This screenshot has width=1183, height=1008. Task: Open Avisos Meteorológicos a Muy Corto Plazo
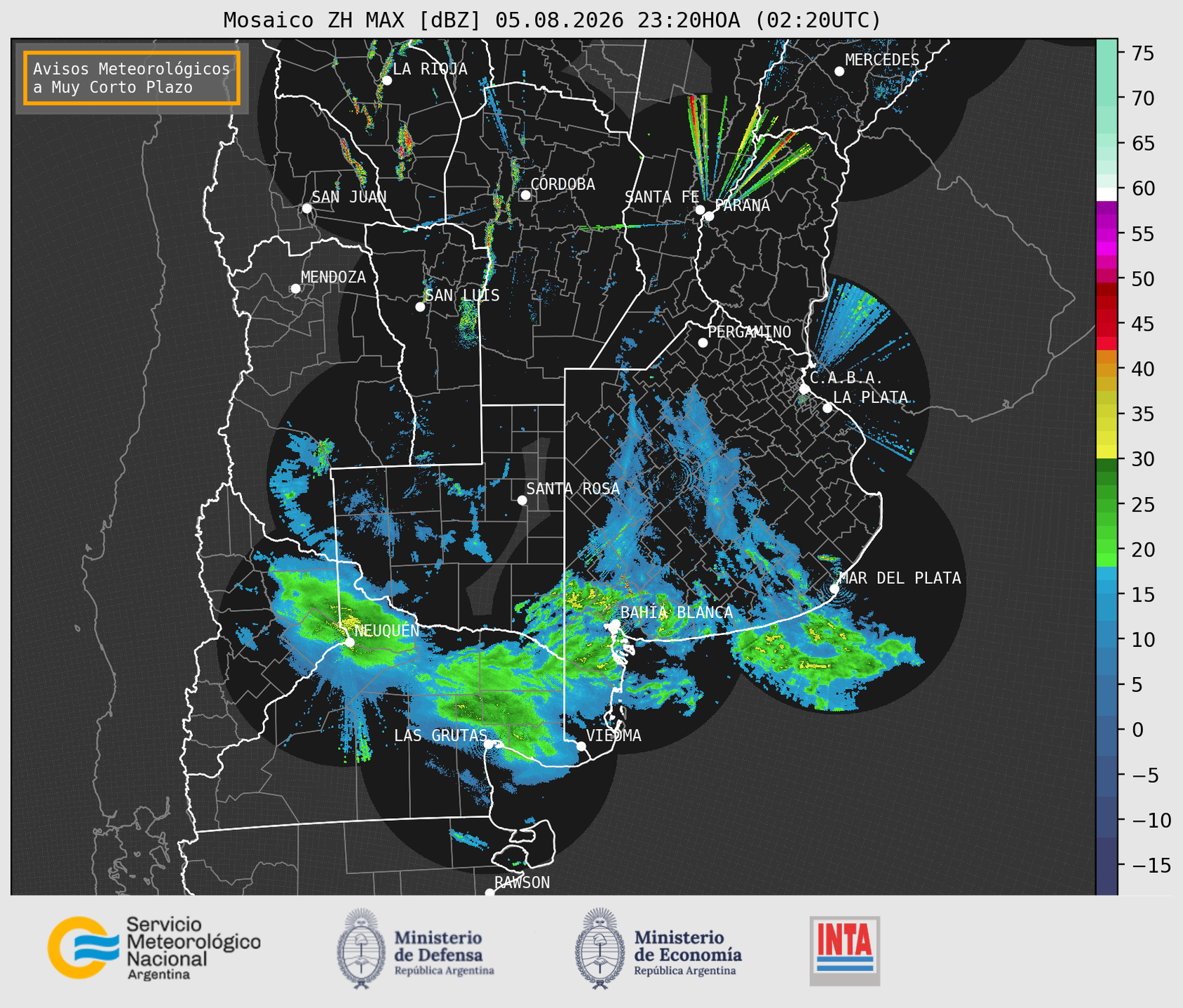(132, 78)
